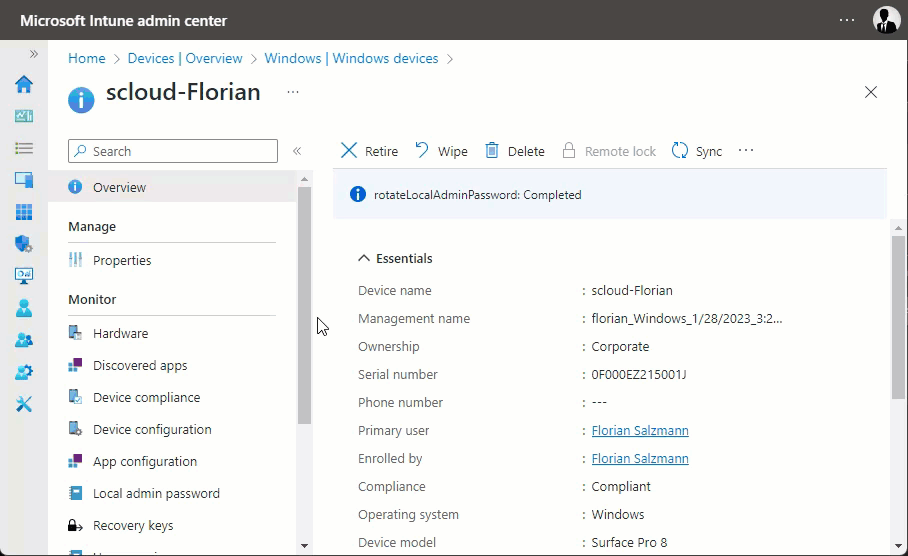Go to Home breadcrumb
908x556 pixels.
(x=87, y=58)
